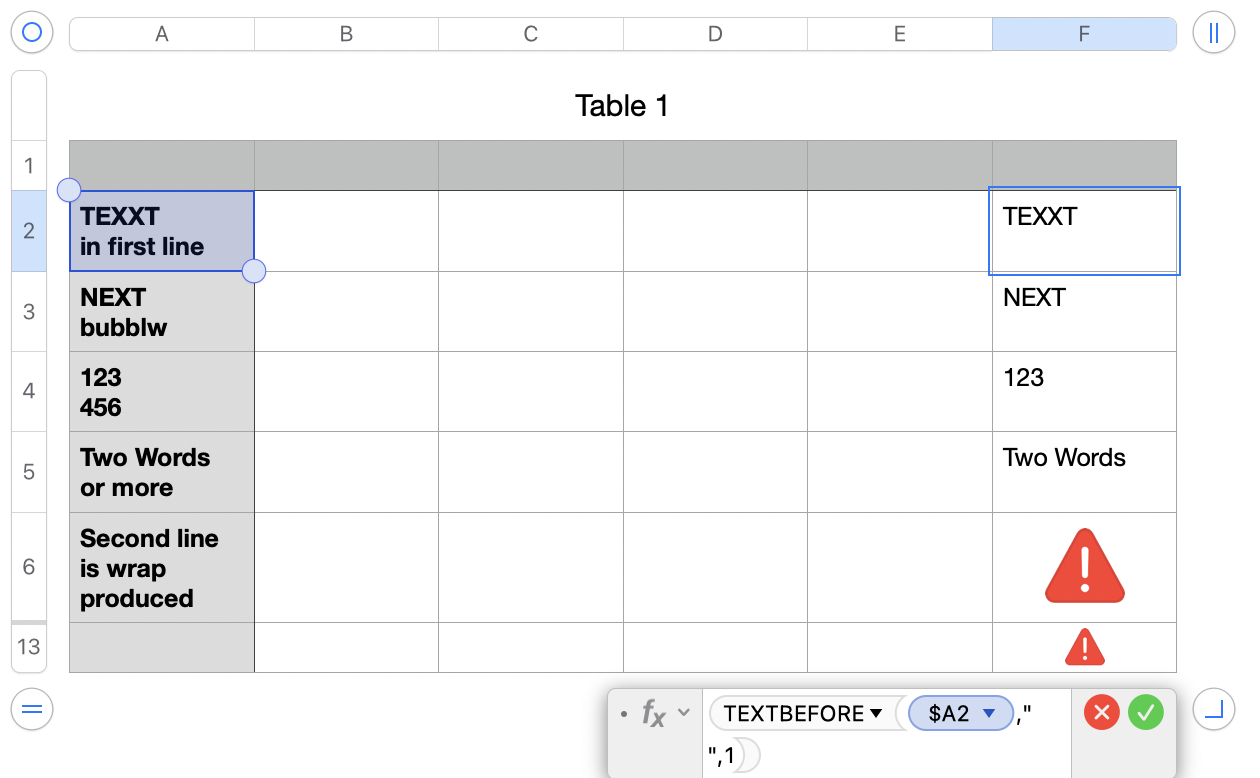This screenshot has width=1260, height=778.
Task: Select column B header
Action: (346, 34)
